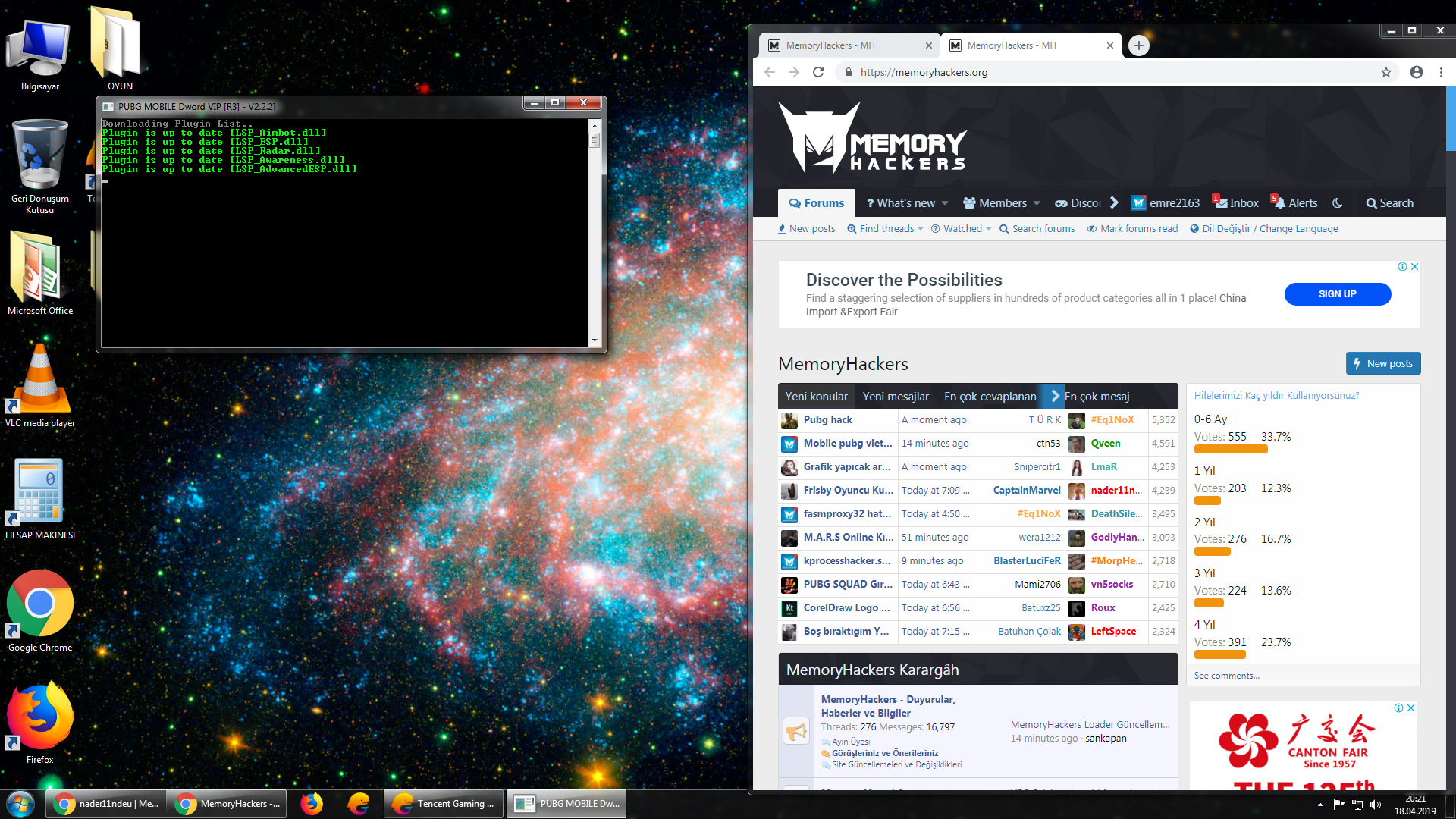Open the Inbox with notification badge

1236,203
